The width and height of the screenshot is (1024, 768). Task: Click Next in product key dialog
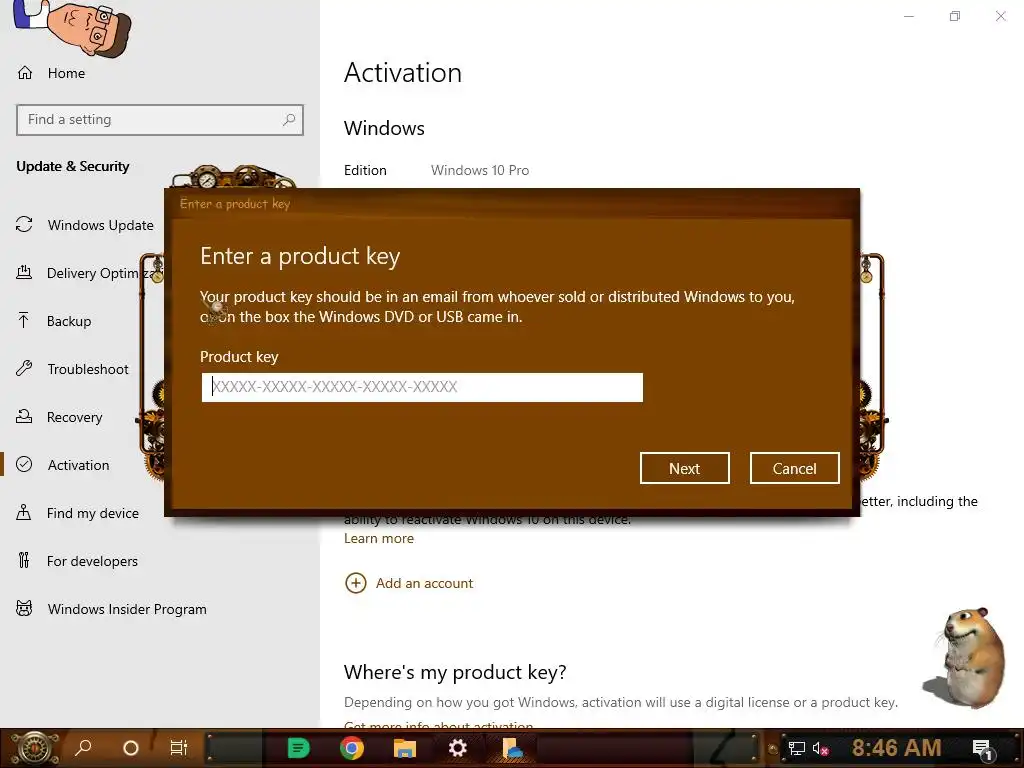[x=684, y=468]
